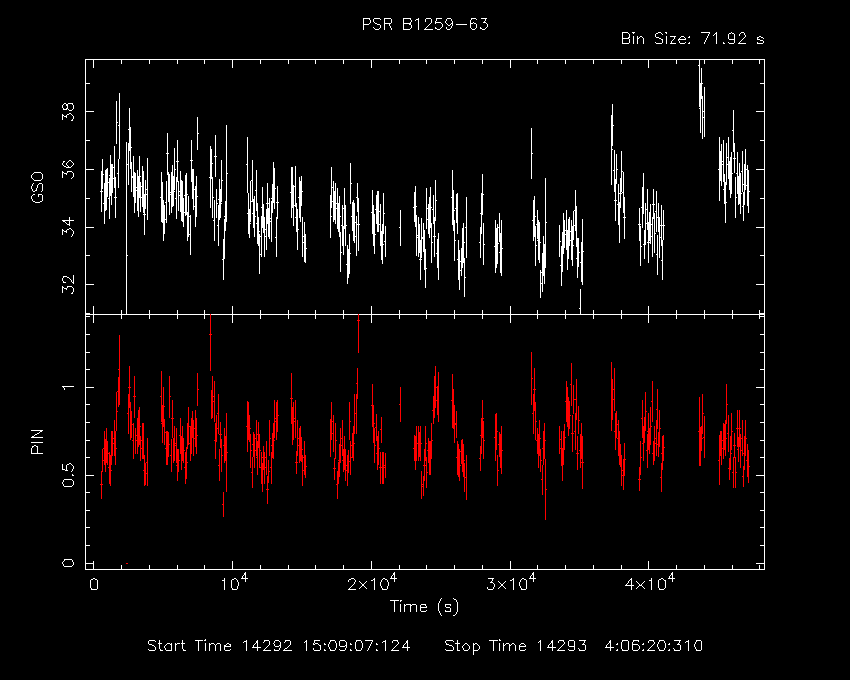Click the PIN axis tick label 0.5
Image resolution: width=850 pixels, height=680 pixels.
[68, 475]
